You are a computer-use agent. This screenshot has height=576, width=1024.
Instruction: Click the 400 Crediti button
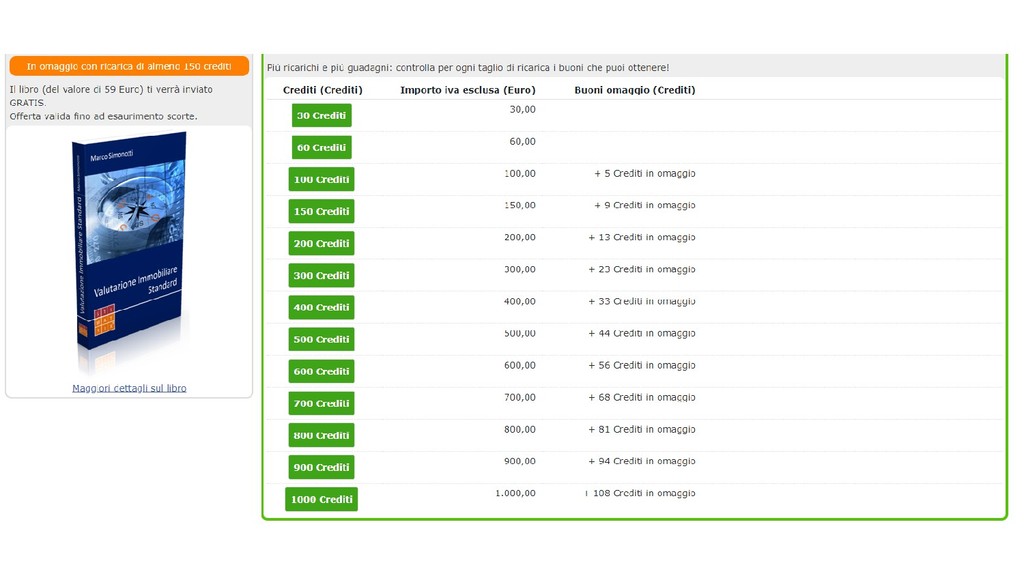[321, 307]
